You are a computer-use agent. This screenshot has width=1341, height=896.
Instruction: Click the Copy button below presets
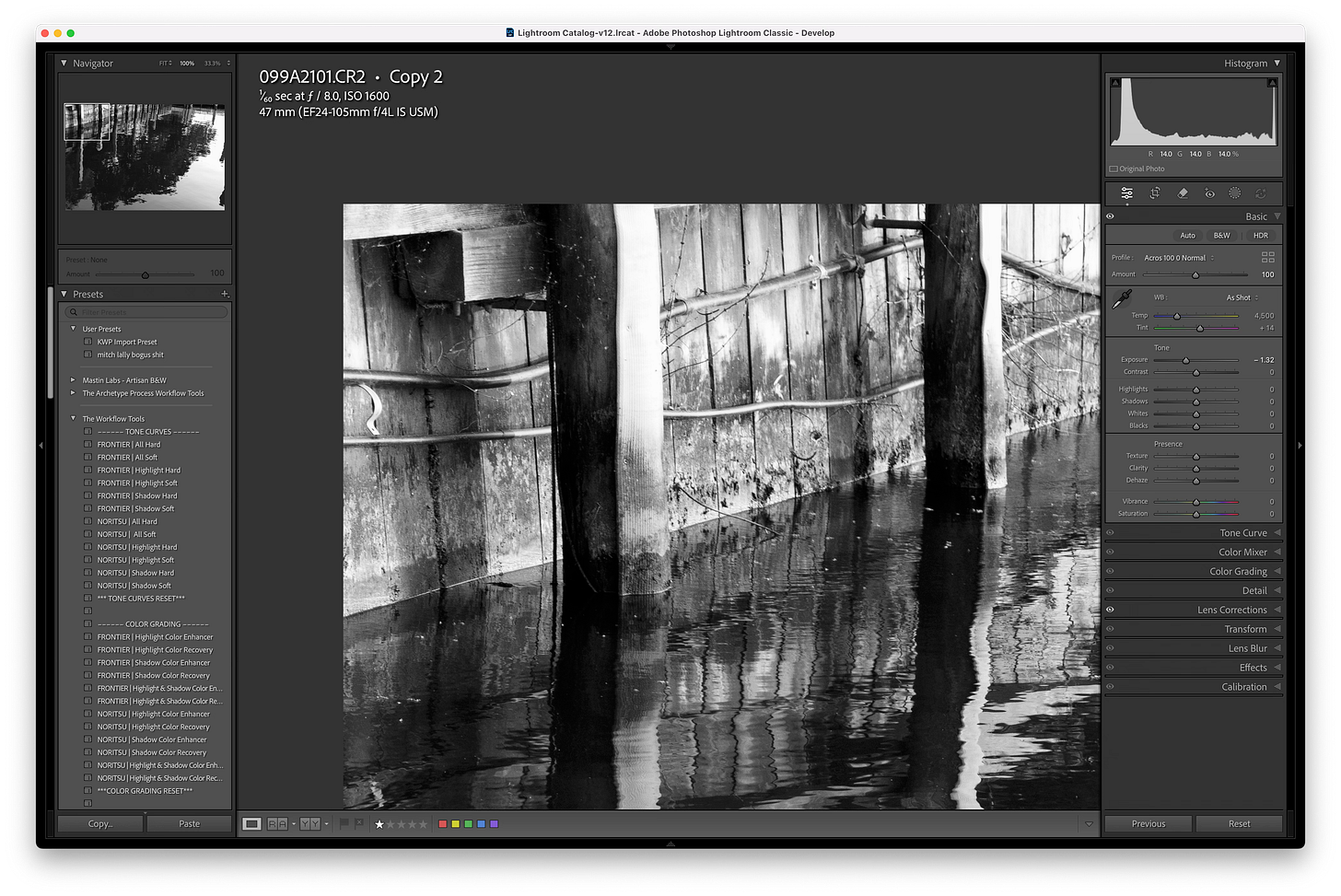[x=99, y=823]
